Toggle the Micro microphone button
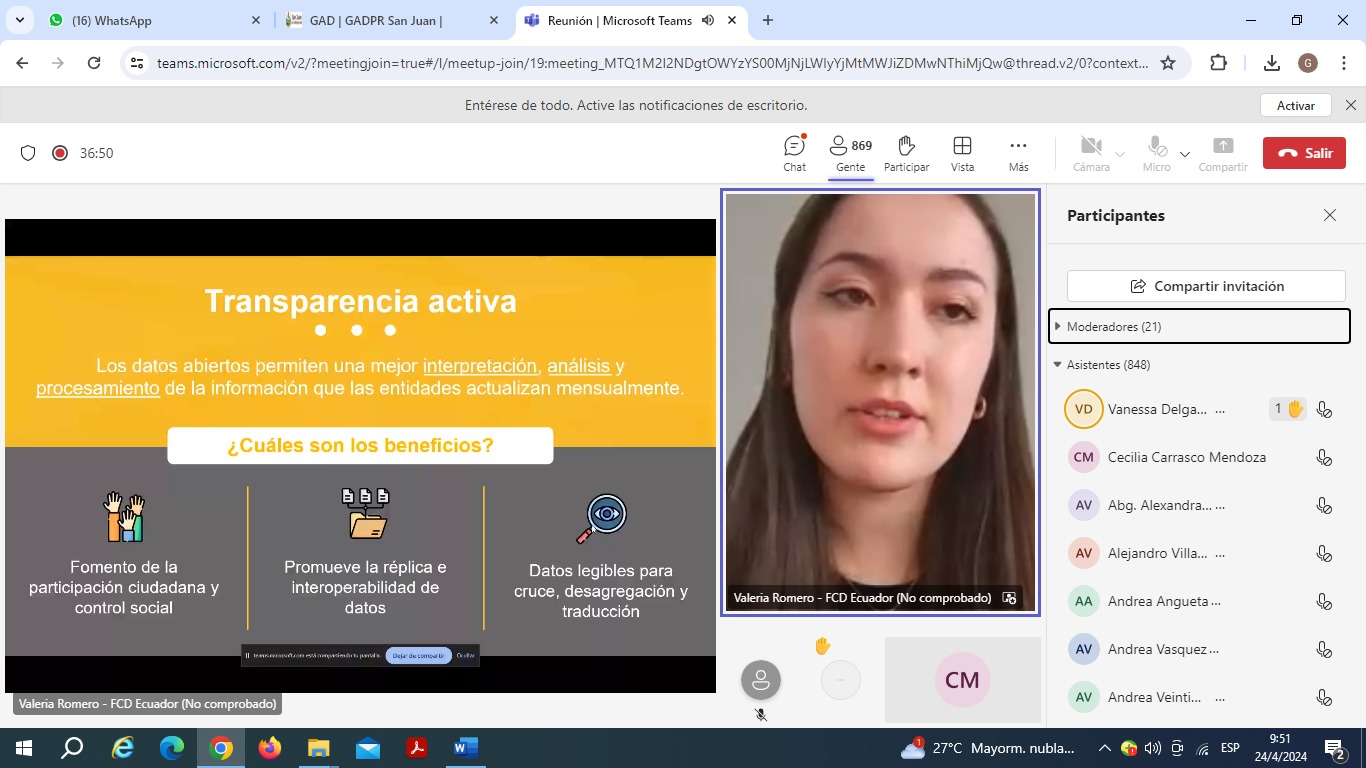The width and height of the screenshot is (1366, 768). point(1156,147)
